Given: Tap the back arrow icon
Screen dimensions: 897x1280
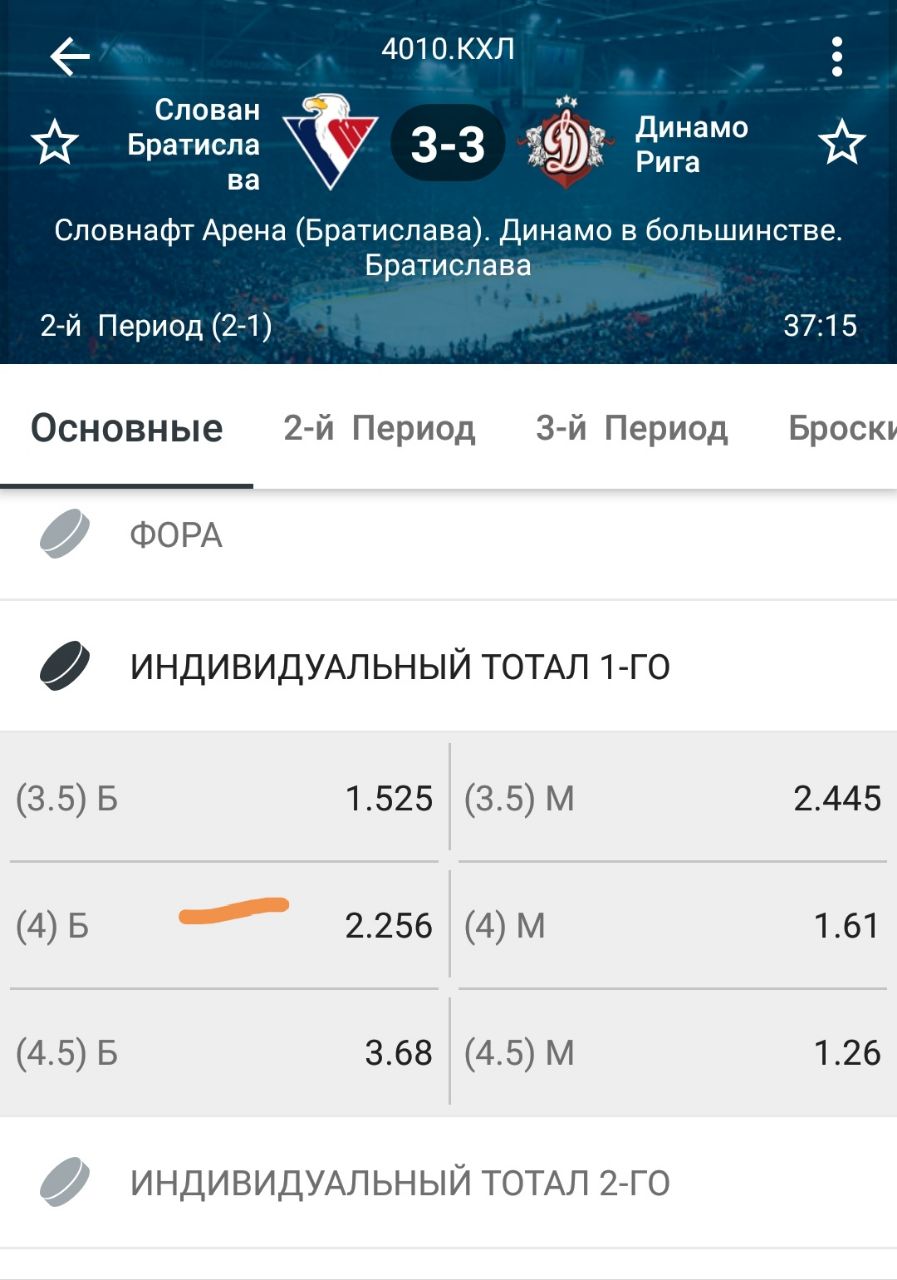Looking at the screenshot, I should [x=70, y=57].
